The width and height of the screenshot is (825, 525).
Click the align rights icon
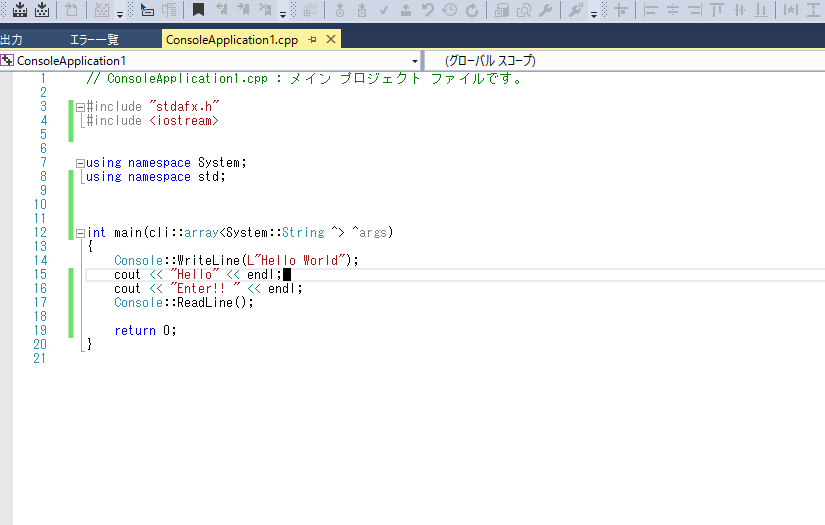click(x=695, y=10)
